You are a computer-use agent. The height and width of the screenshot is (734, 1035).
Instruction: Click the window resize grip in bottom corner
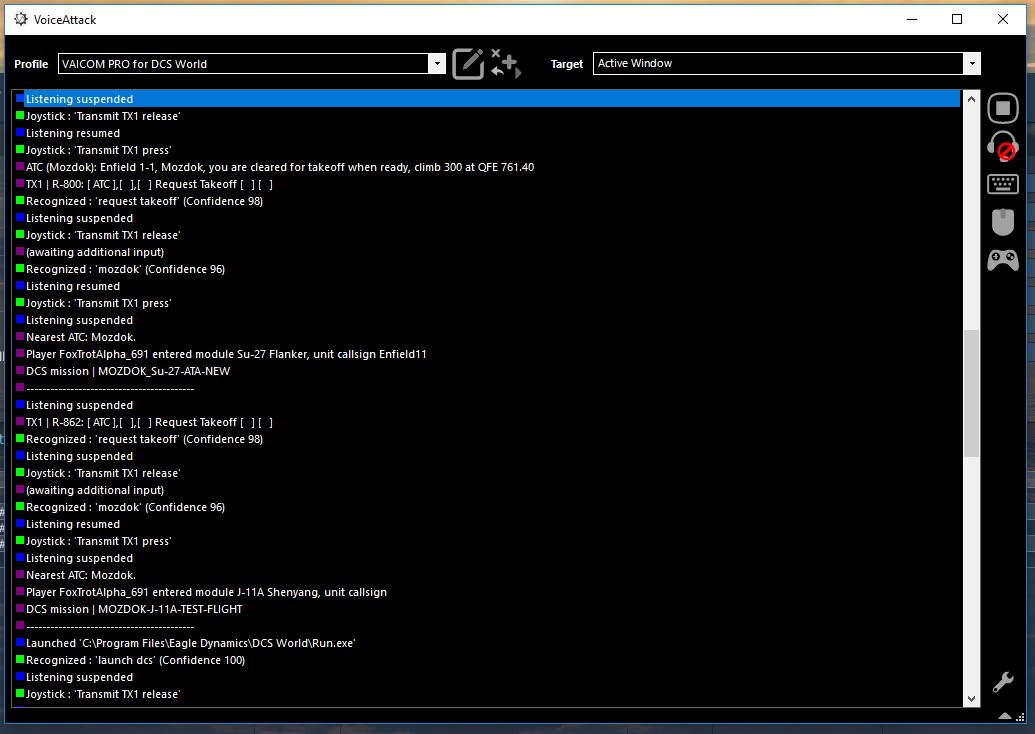coord(1020,717)
